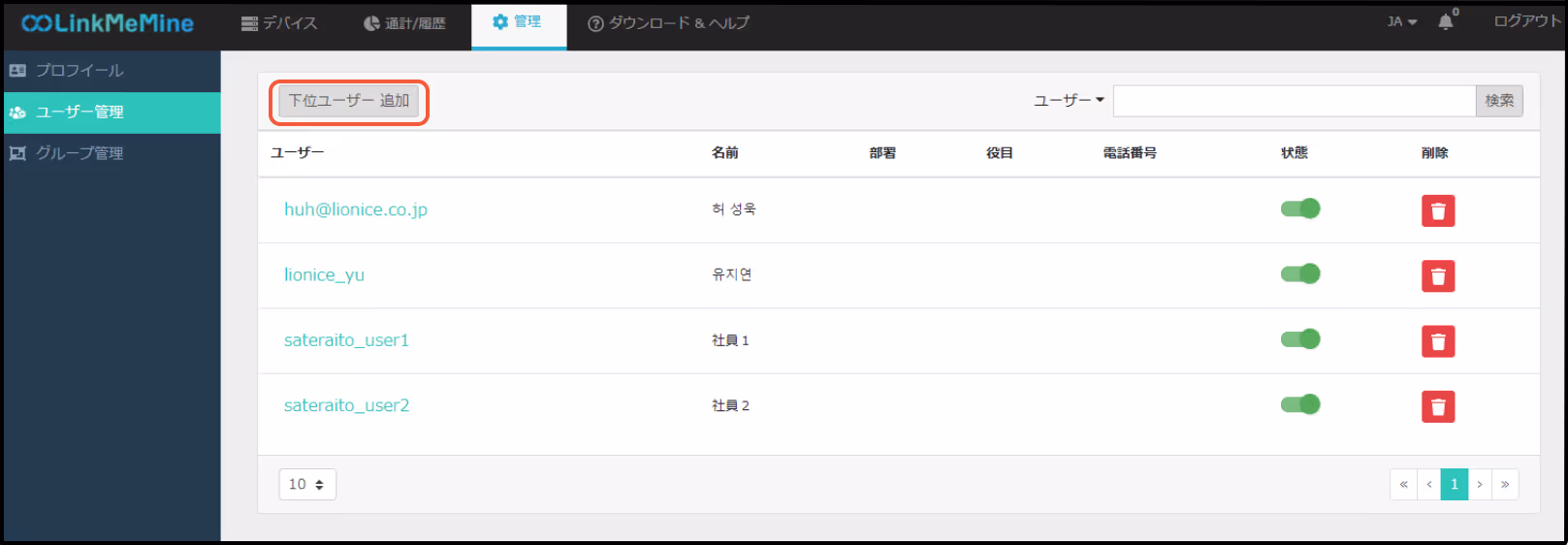Click ログアウト to log out
This screenshot has width=1568, height=545.
1527,21
